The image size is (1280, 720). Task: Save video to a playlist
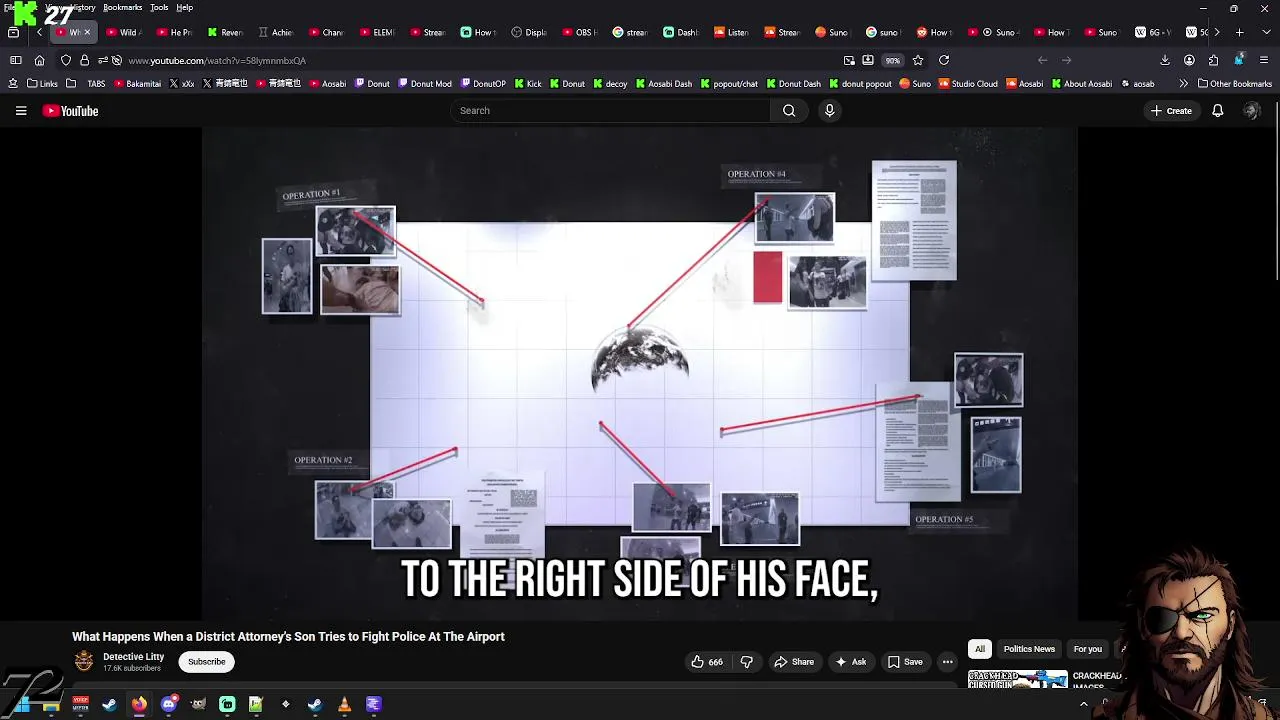pyautogui.click(x=905, y=662)
